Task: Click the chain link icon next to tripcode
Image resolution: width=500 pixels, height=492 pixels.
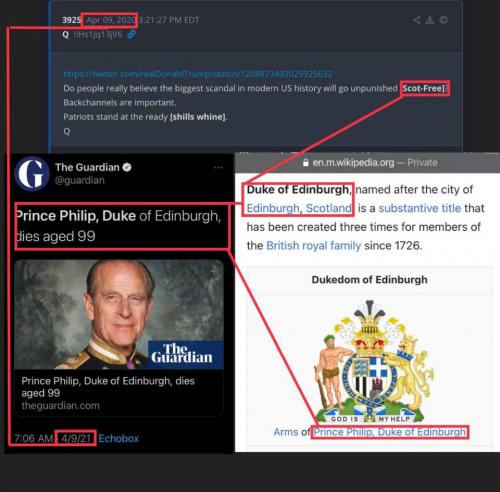Action: click(131, 34)
